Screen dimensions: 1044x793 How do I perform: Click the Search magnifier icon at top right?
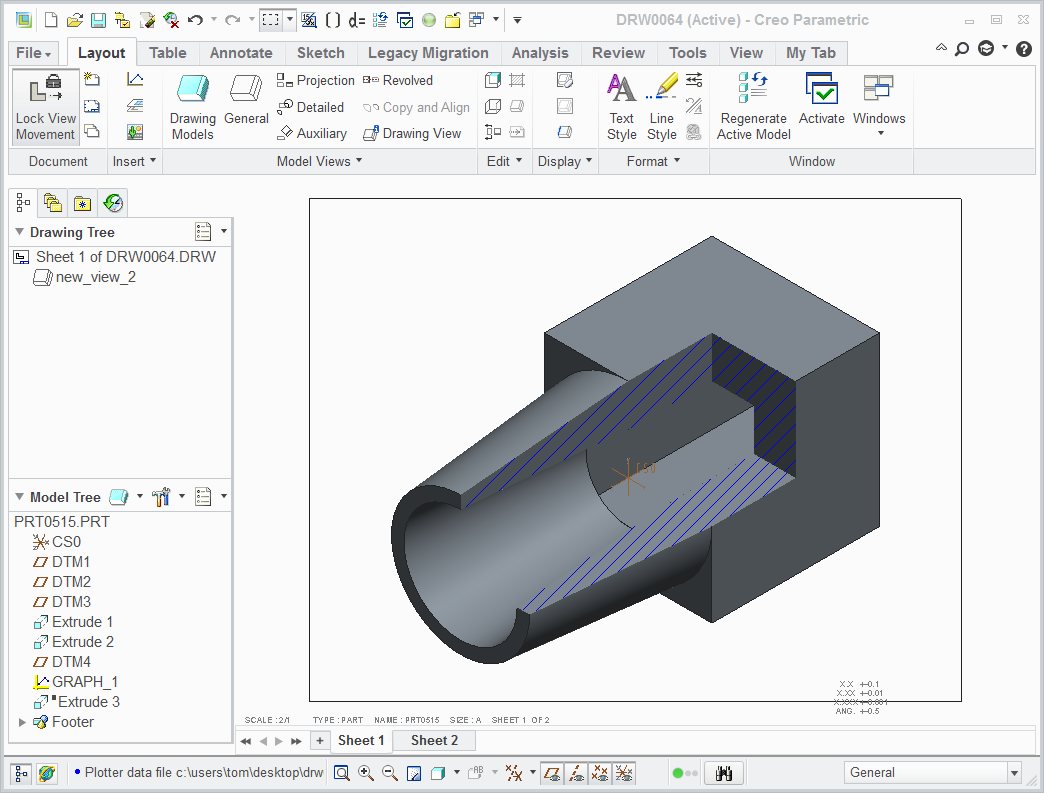point(961,49)
